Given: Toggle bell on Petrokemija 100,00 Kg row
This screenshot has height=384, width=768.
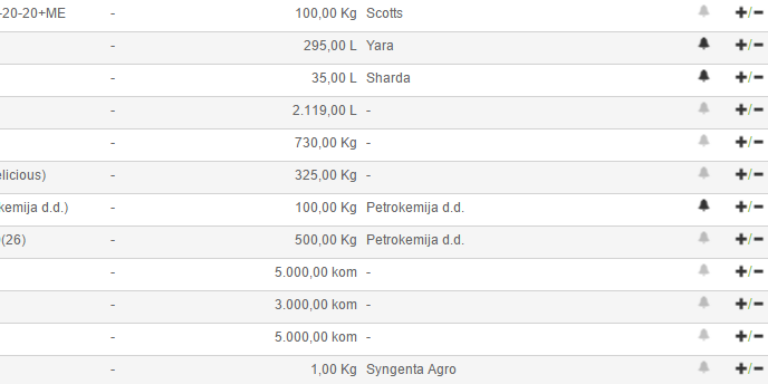Looking at the screenshot, I should click(x=703, y=205).
